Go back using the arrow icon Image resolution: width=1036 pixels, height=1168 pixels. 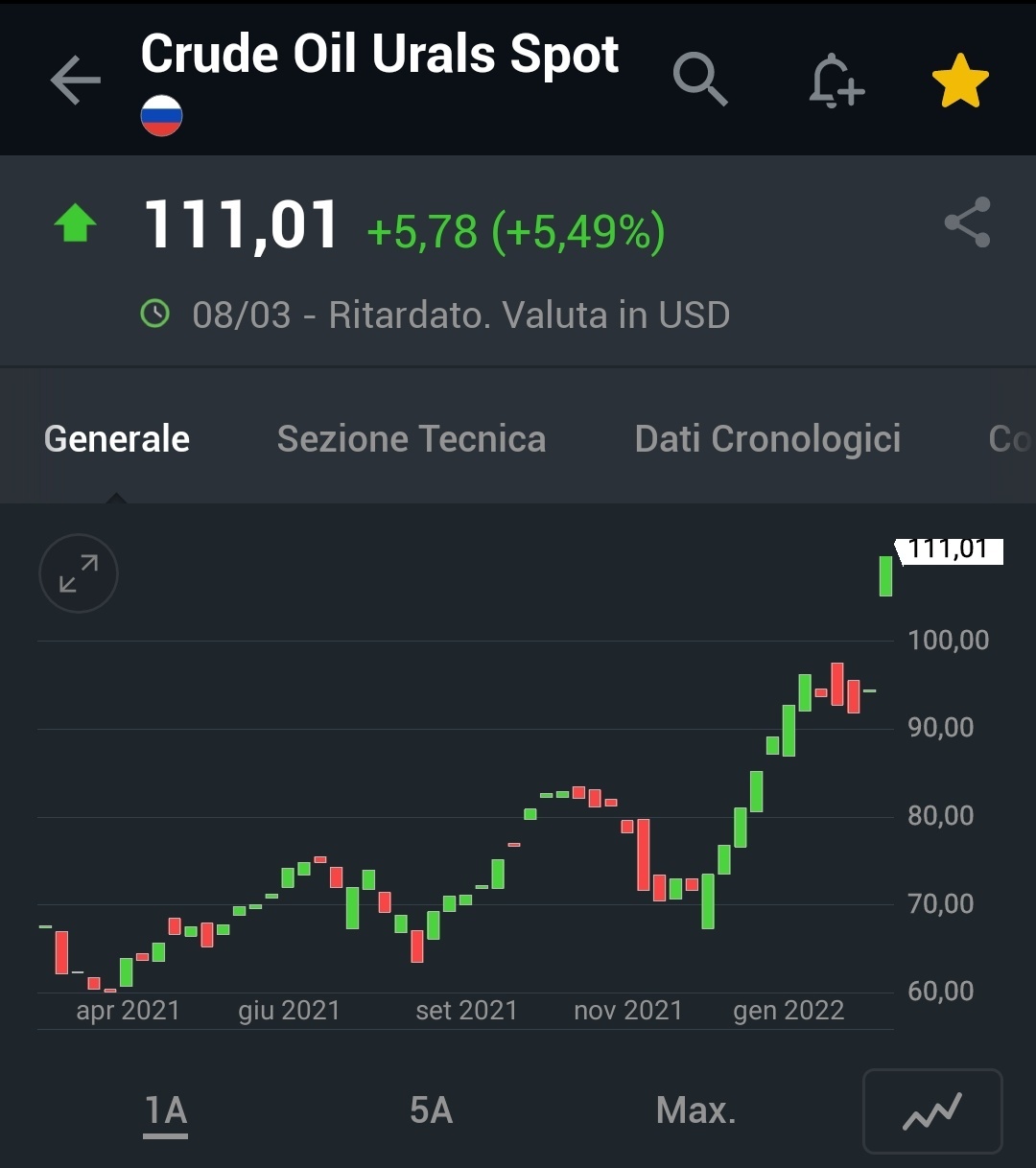tap(76, 79)
